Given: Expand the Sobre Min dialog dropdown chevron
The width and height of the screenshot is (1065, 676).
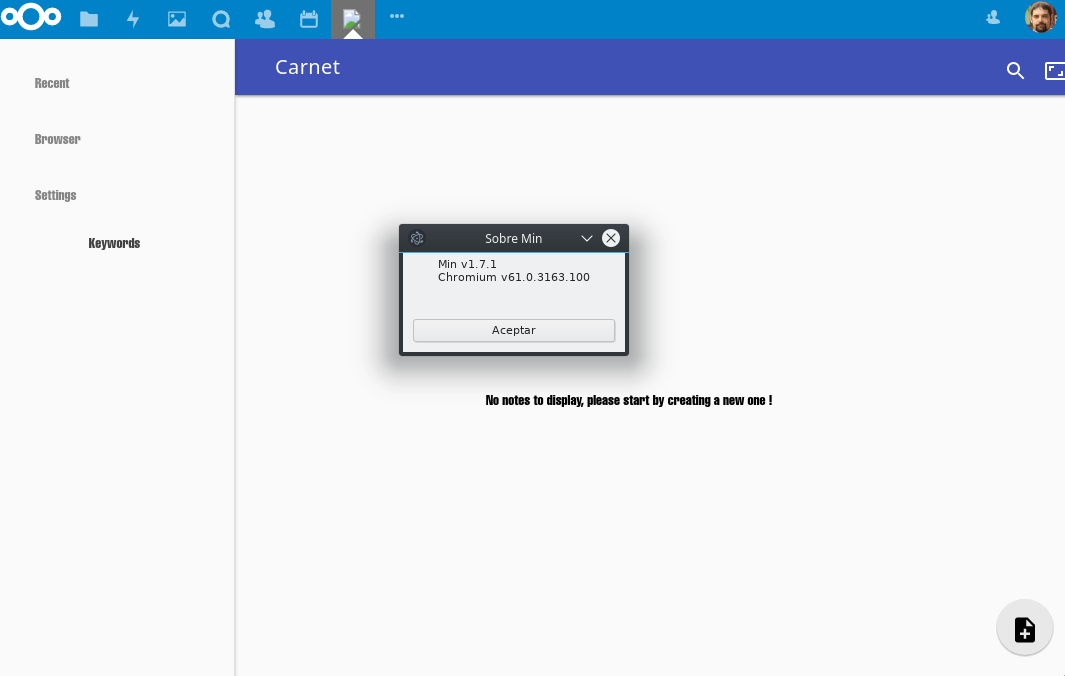Looking at the screenshot, I should [587, 238].
